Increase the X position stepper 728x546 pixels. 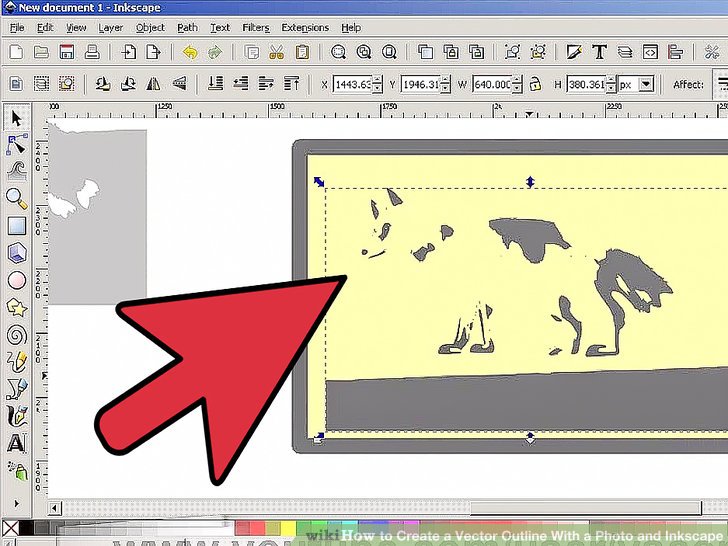click(x=377, y=79)
